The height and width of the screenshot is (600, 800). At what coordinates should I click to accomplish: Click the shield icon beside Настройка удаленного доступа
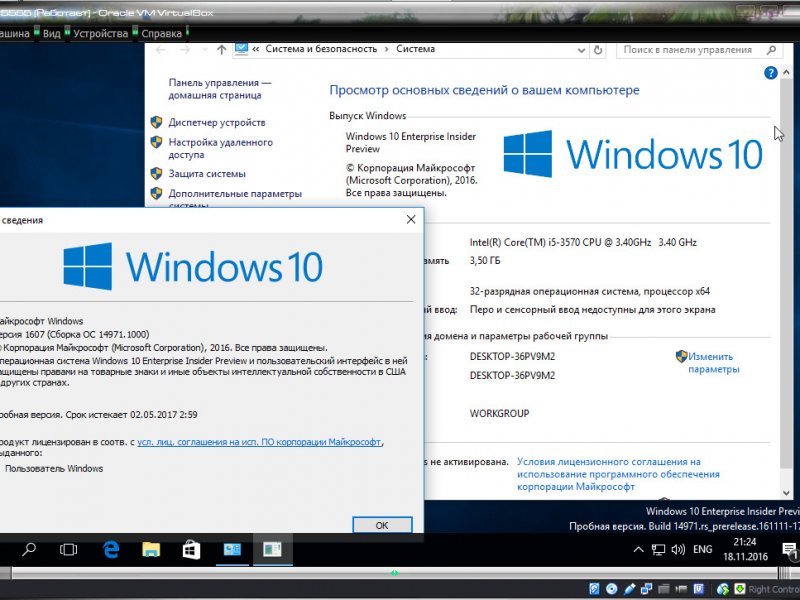[157, 142]
